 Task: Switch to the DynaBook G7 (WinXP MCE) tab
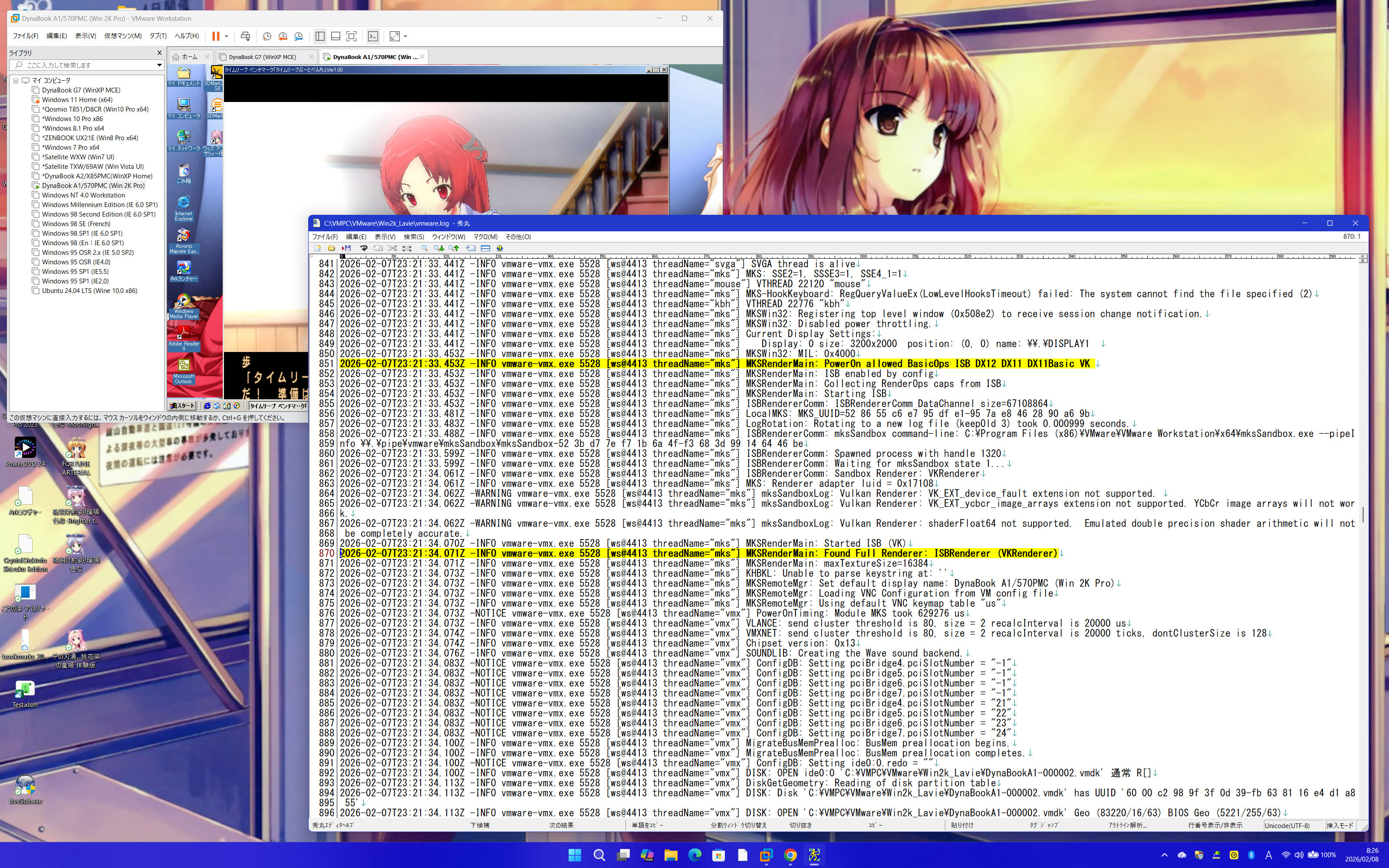click(x=262, y=57)
